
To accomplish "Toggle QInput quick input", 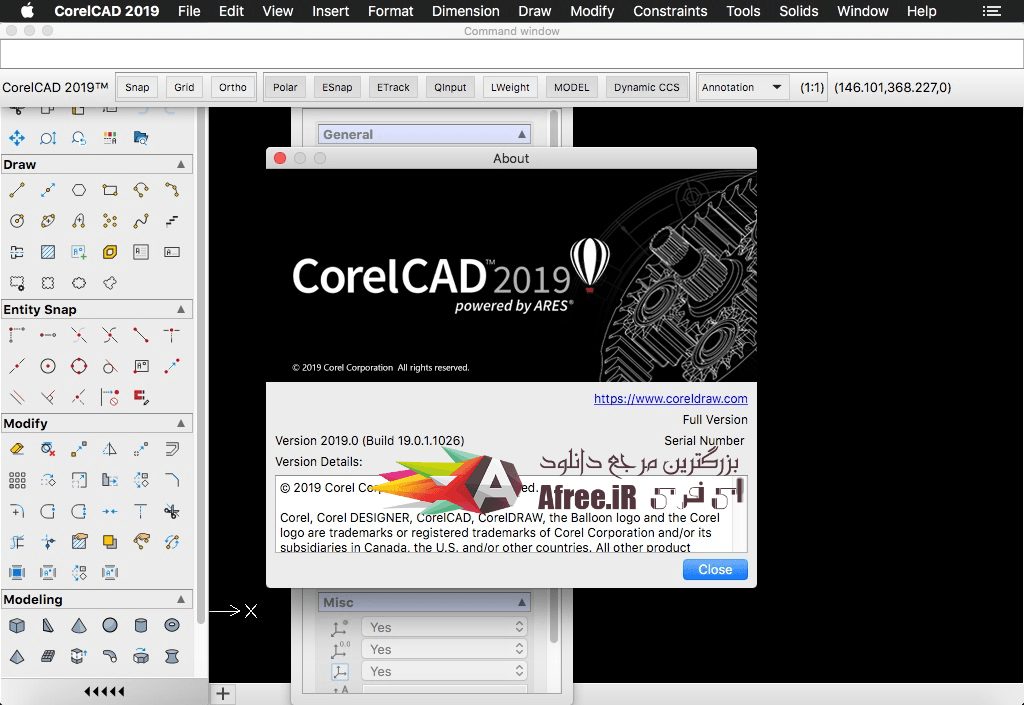I will pos(450,87).
